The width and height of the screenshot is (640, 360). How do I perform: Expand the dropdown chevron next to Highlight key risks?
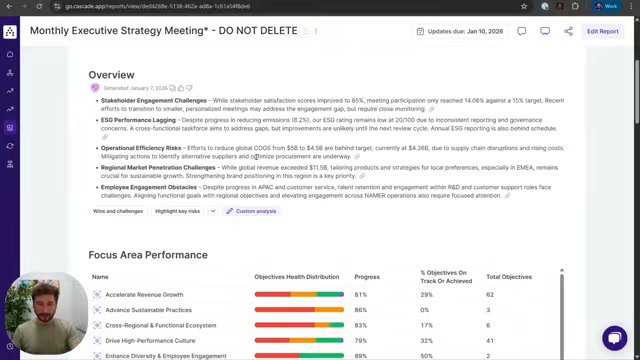pos(213,211)
